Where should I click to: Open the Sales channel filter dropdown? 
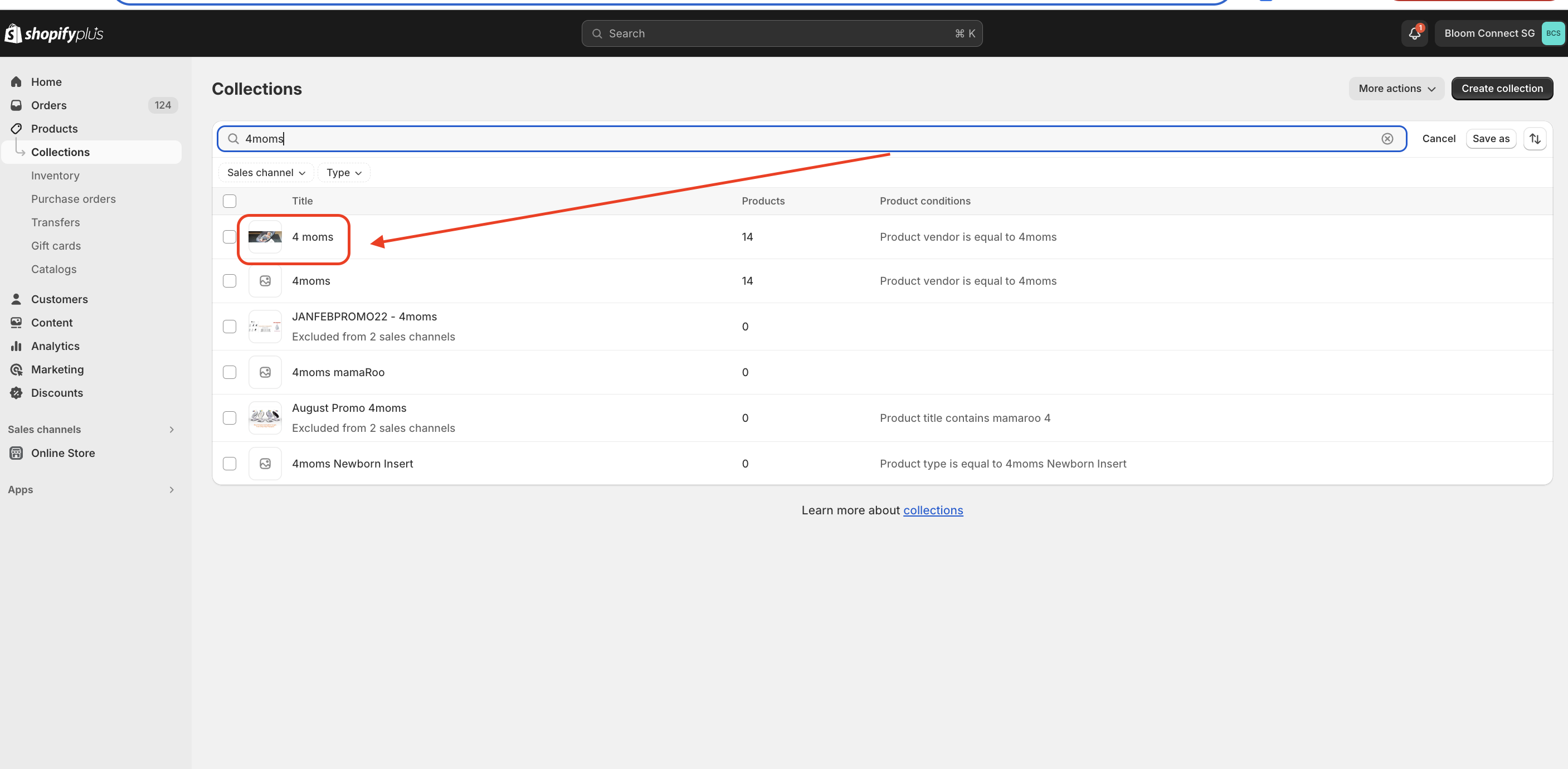click(266, 173)
